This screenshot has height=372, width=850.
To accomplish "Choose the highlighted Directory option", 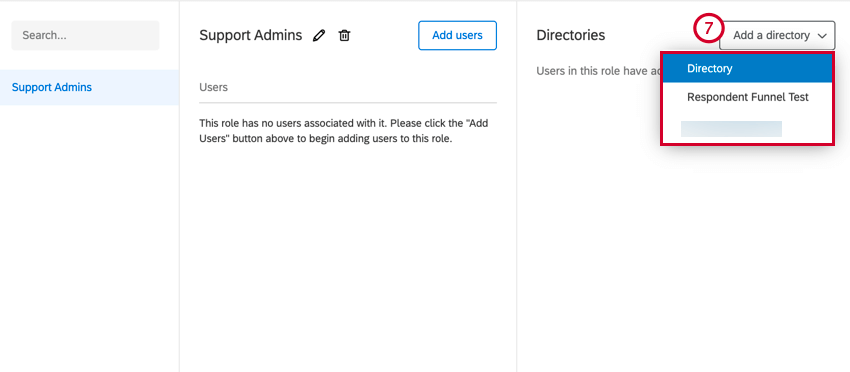I will coord(747,69).
